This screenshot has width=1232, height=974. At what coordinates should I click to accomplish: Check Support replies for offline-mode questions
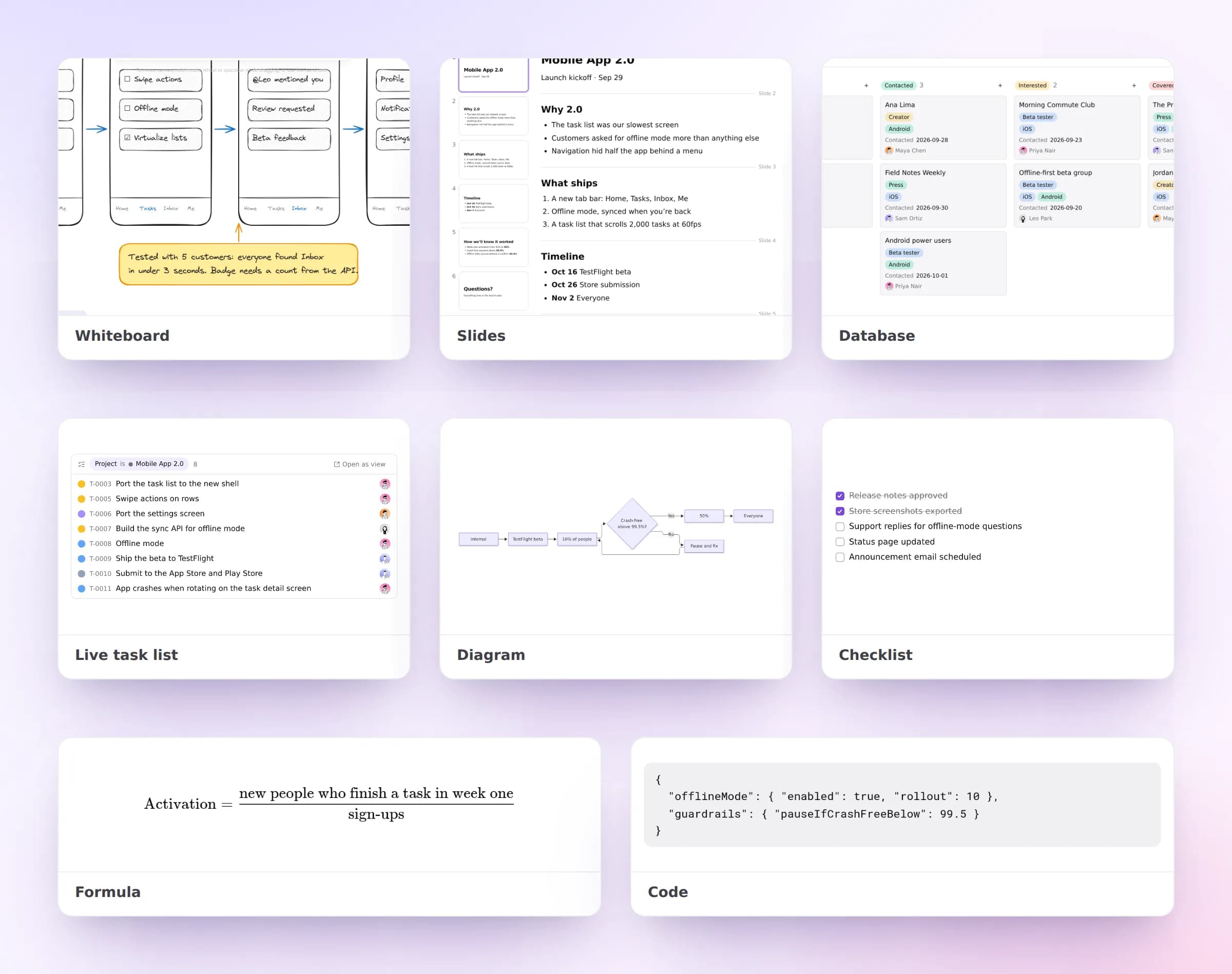pyautogui.click(x=840, y=527)
